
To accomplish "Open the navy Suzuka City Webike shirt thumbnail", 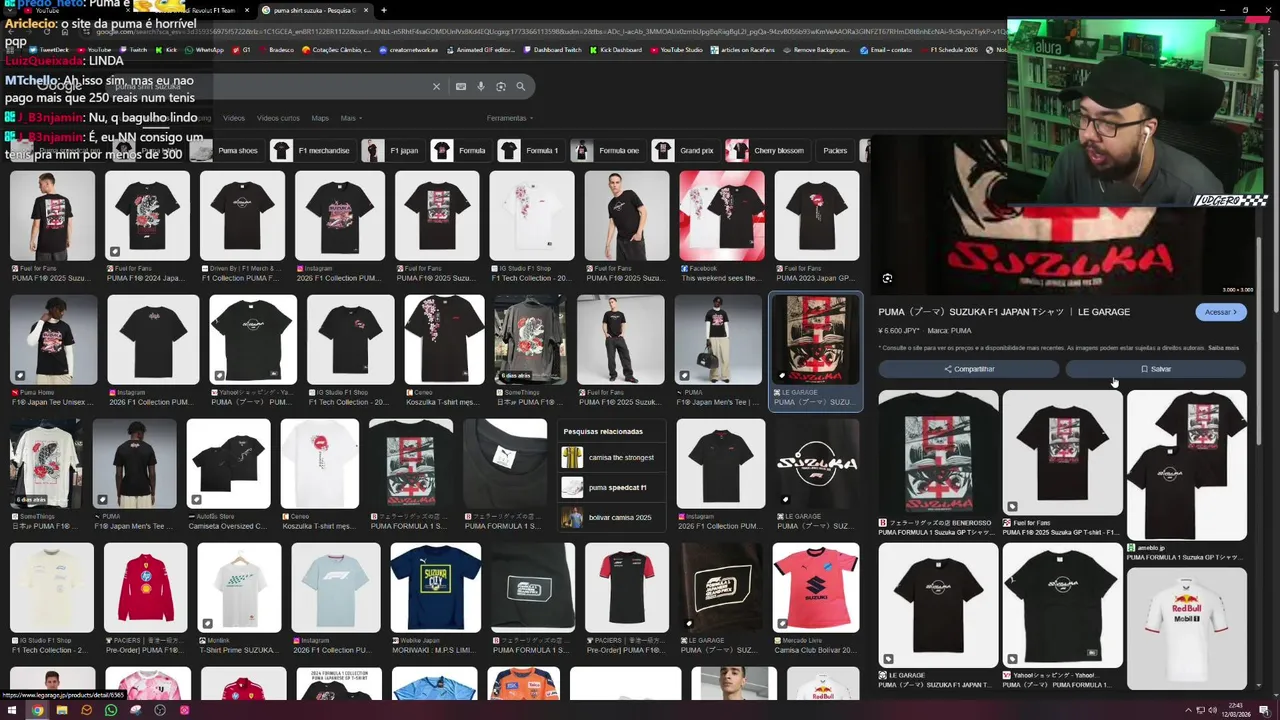I will pyautogui.click(x=436, y=588).
